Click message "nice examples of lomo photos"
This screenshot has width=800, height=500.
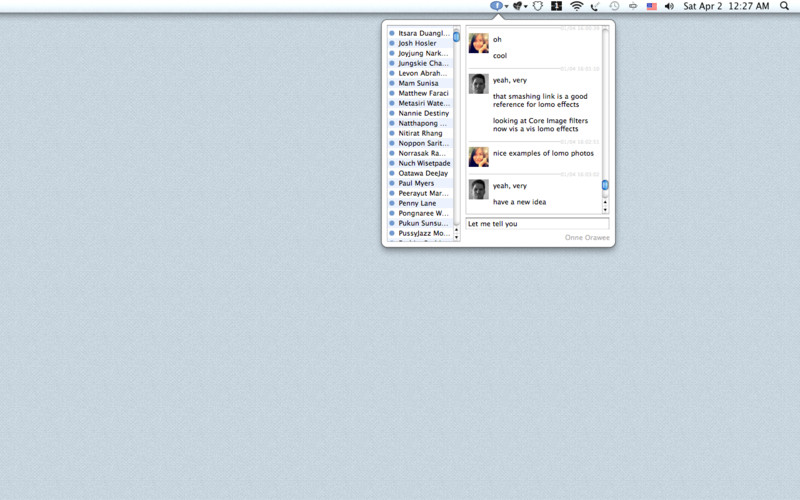(x=543, y=153)
